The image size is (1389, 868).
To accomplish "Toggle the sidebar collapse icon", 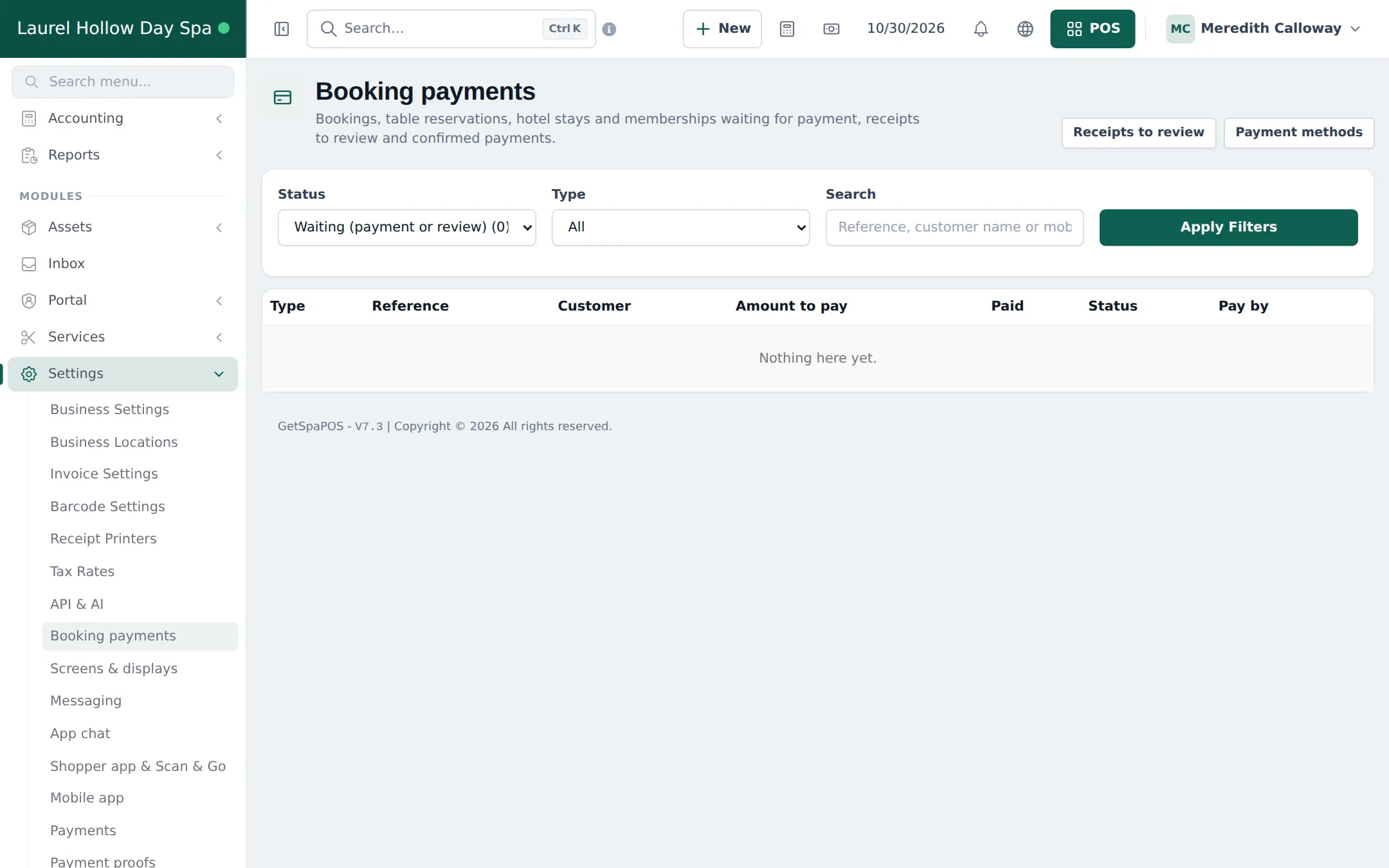I will (x=282, y=29).
